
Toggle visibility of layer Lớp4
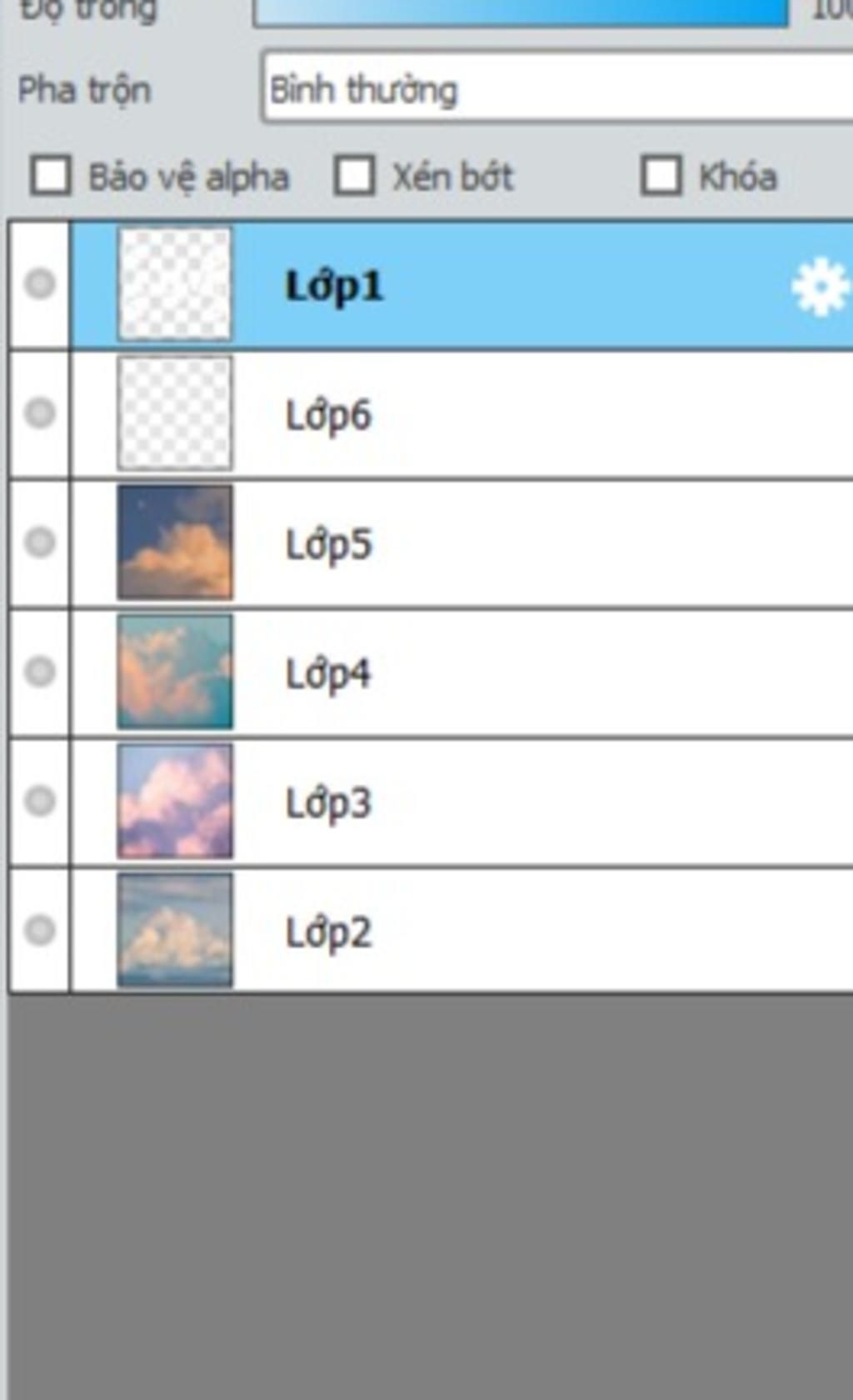(40, 672)
